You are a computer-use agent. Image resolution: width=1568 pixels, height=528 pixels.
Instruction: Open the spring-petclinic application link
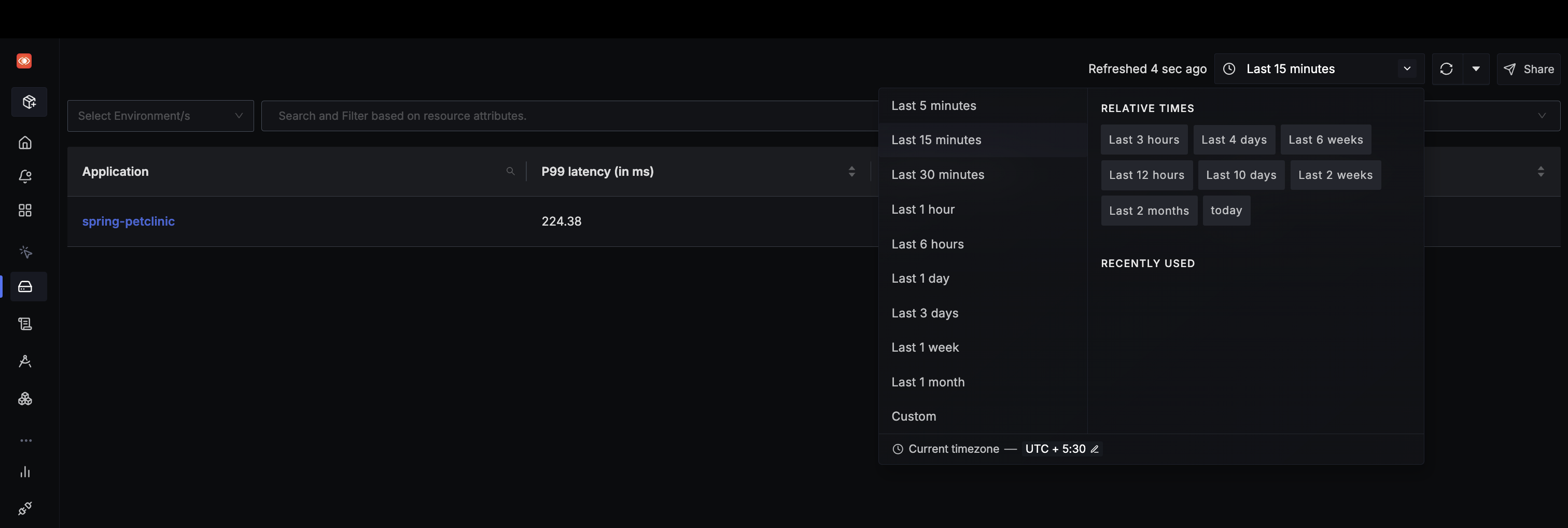[129, 221]
